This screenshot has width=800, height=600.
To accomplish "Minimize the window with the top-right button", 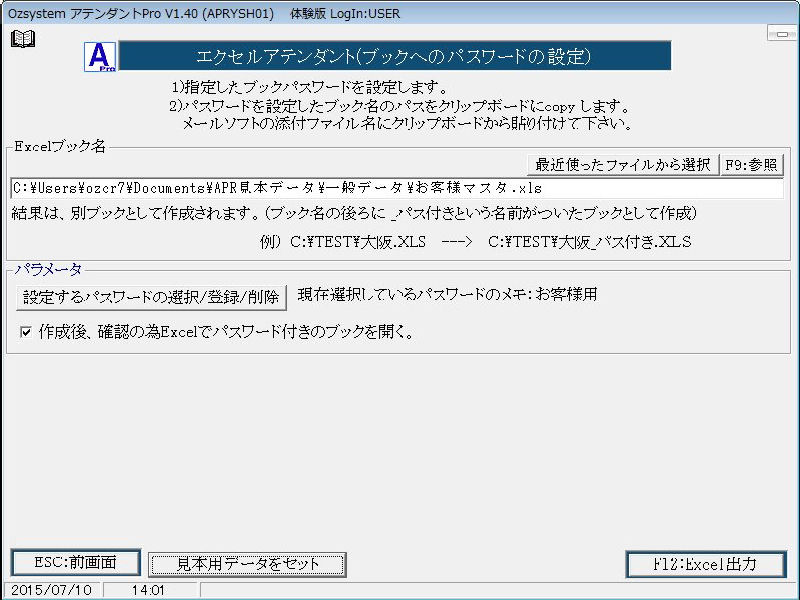I will [x=782, y=34].
